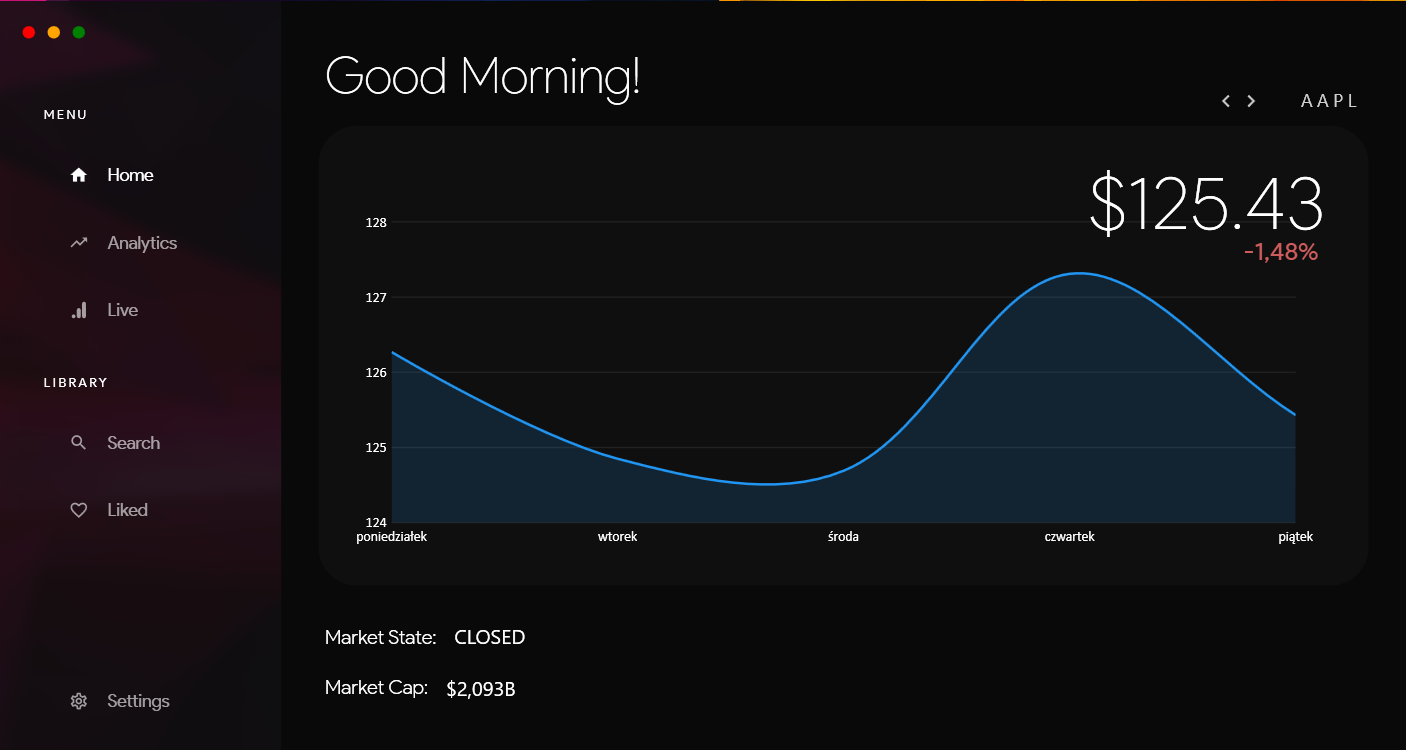
Task: Open the Home menu item
Action: pos(131,175)
